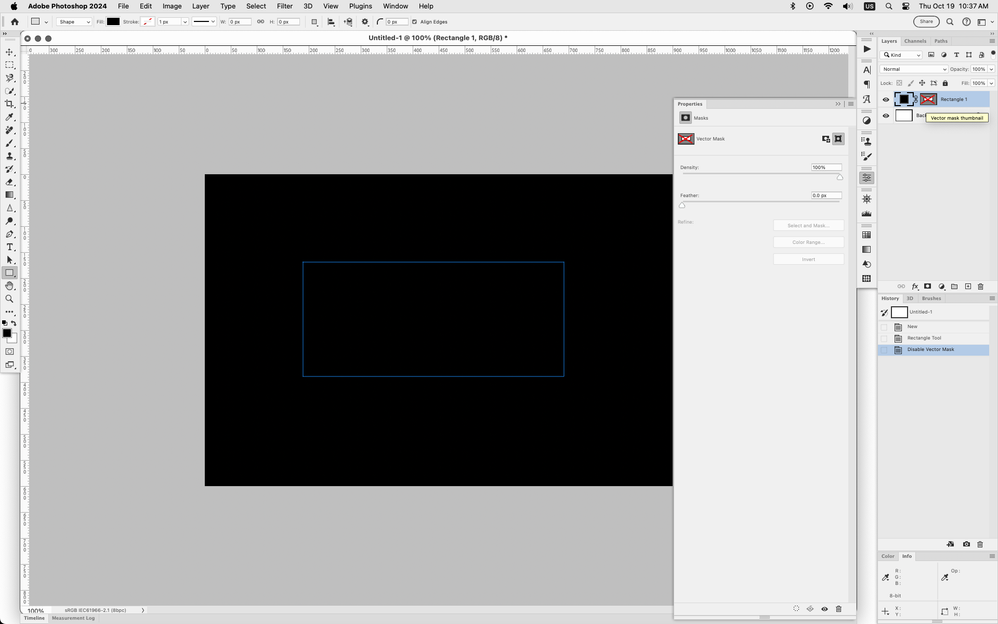Open the Paragraph panel icon

[x=866, y=84]
